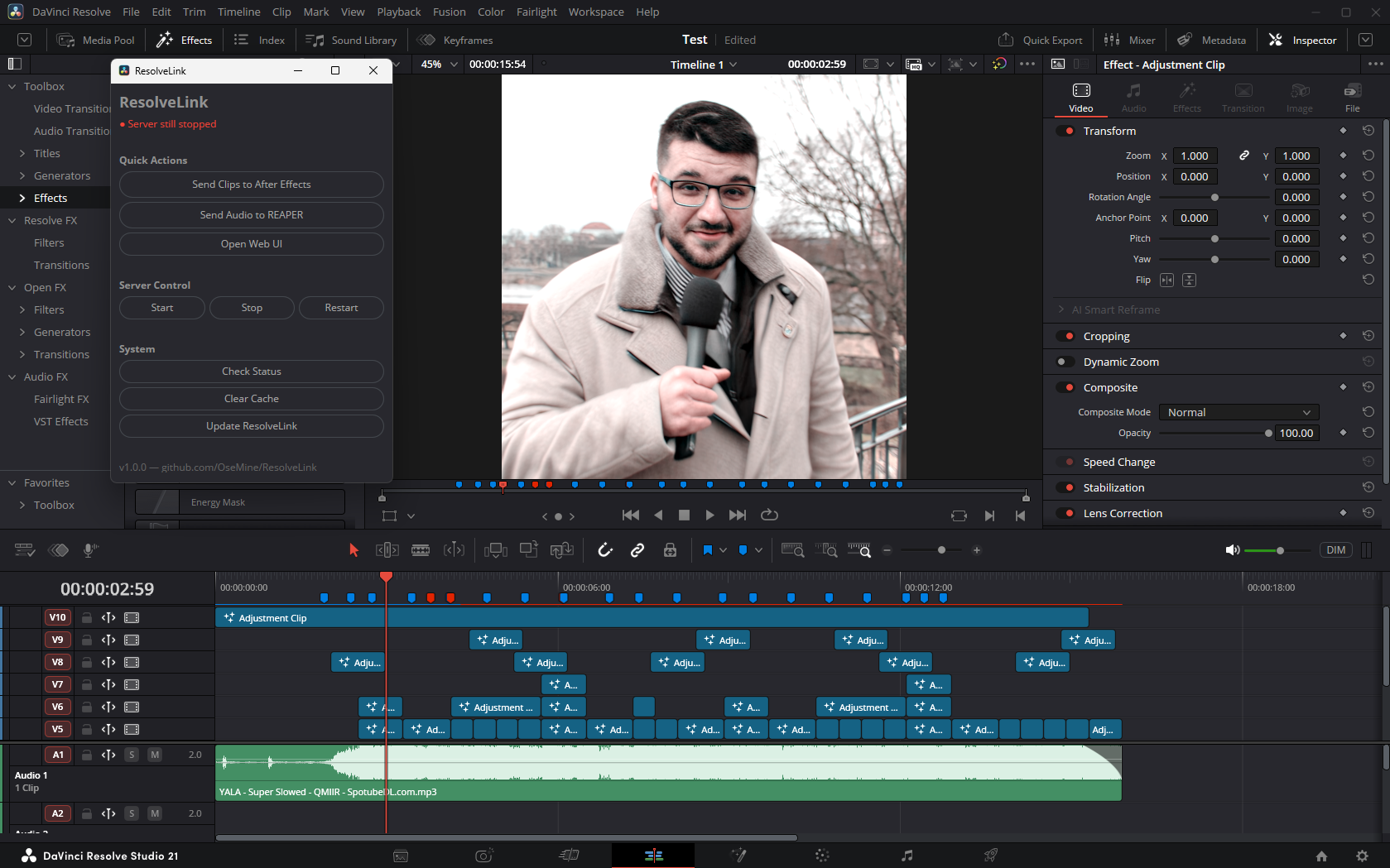Click the Restart server button
1390x868 pixels.
[341, 308]
